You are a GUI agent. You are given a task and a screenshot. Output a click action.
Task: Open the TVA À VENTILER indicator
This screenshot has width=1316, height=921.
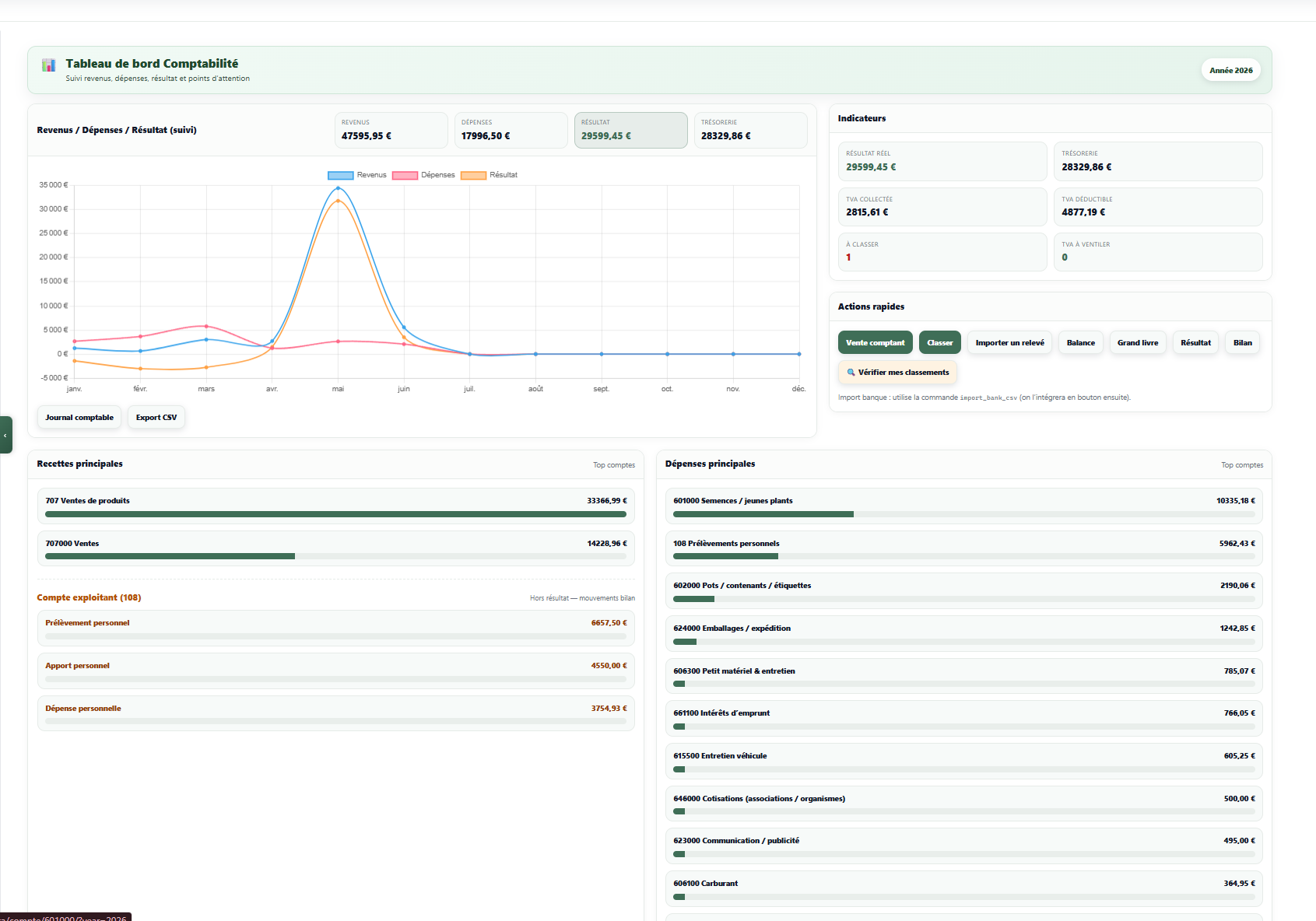(1158, 252)
